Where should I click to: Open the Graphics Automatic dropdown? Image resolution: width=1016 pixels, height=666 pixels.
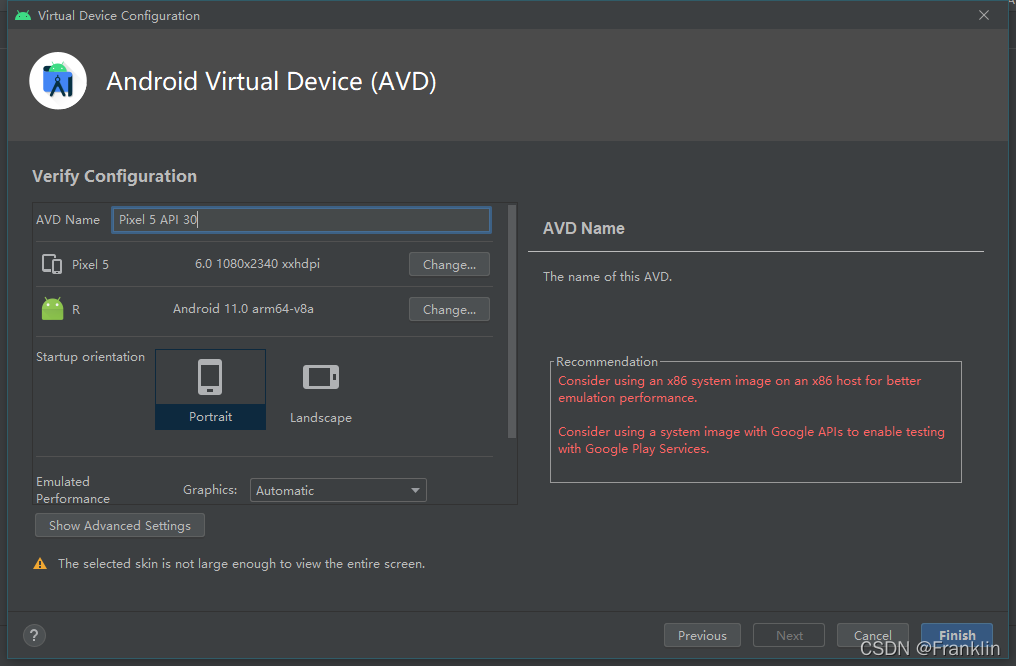338,490
